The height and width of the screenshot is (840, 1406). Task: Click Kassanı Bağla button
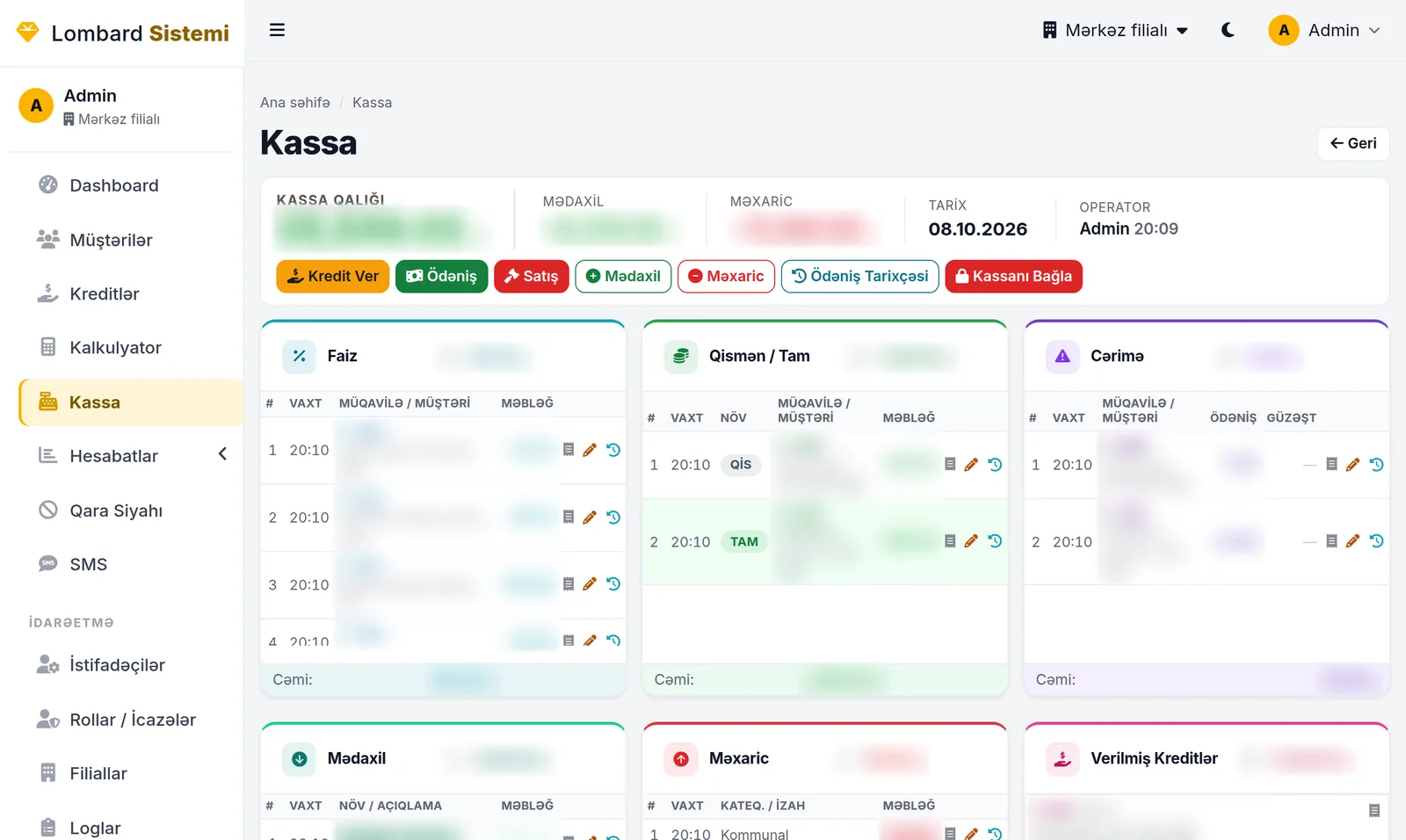coord(1014,276)
